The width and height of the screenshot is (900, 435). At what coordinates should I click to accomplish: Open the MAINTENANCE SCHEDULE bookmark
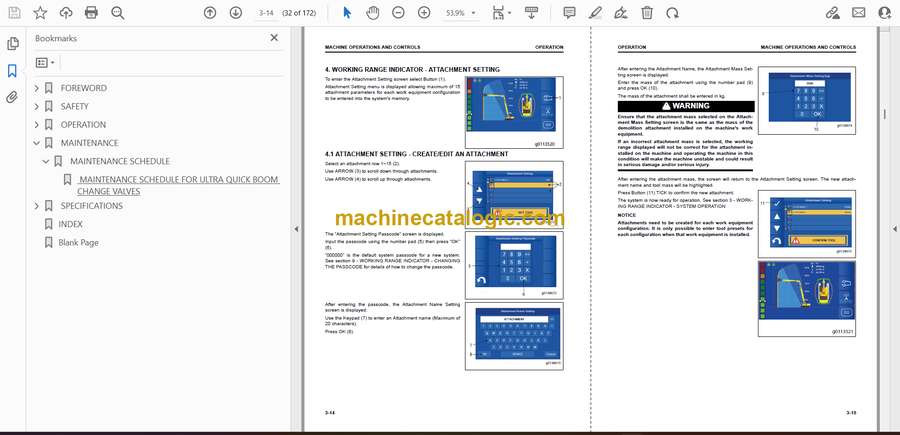pos(120,161)
